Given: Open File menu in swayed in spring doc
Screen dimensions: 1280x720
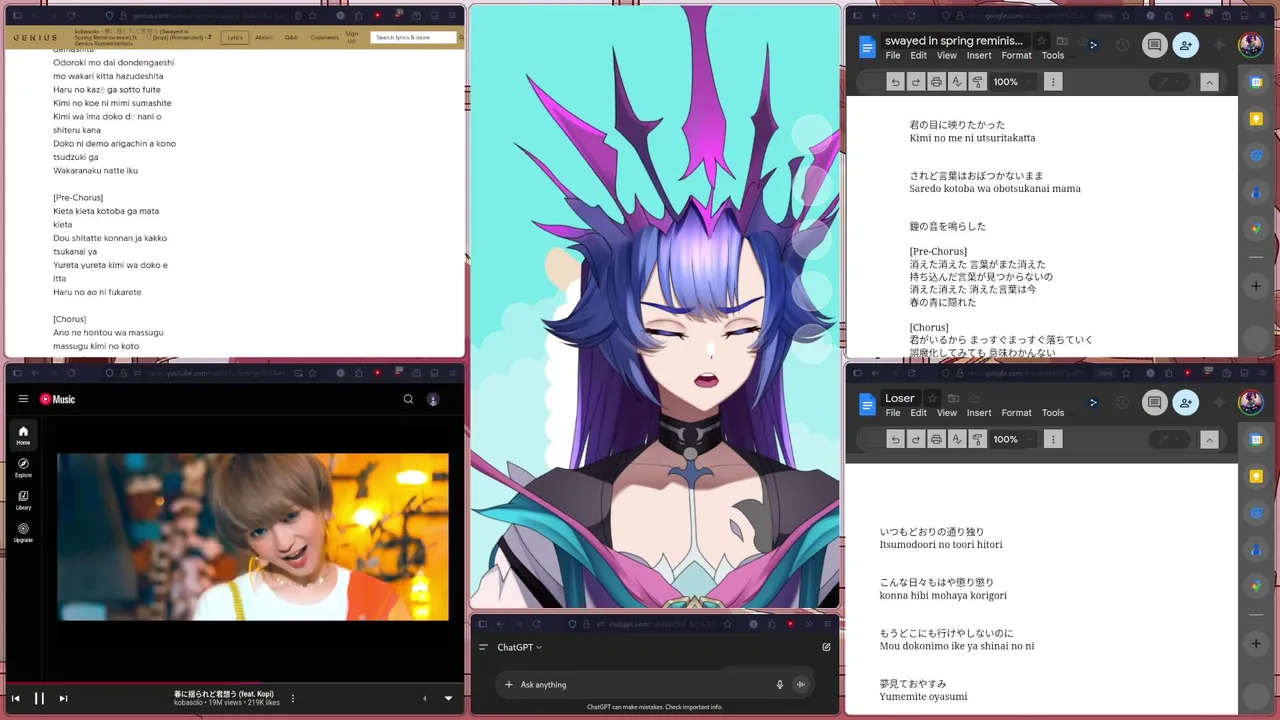Looking at the screenshot, I should pyautogui.click(x=893, y=55).
